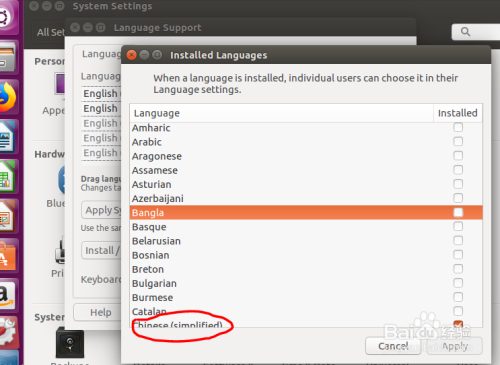Click the Installed column header

pyautogui.click(x=458, y=113)
